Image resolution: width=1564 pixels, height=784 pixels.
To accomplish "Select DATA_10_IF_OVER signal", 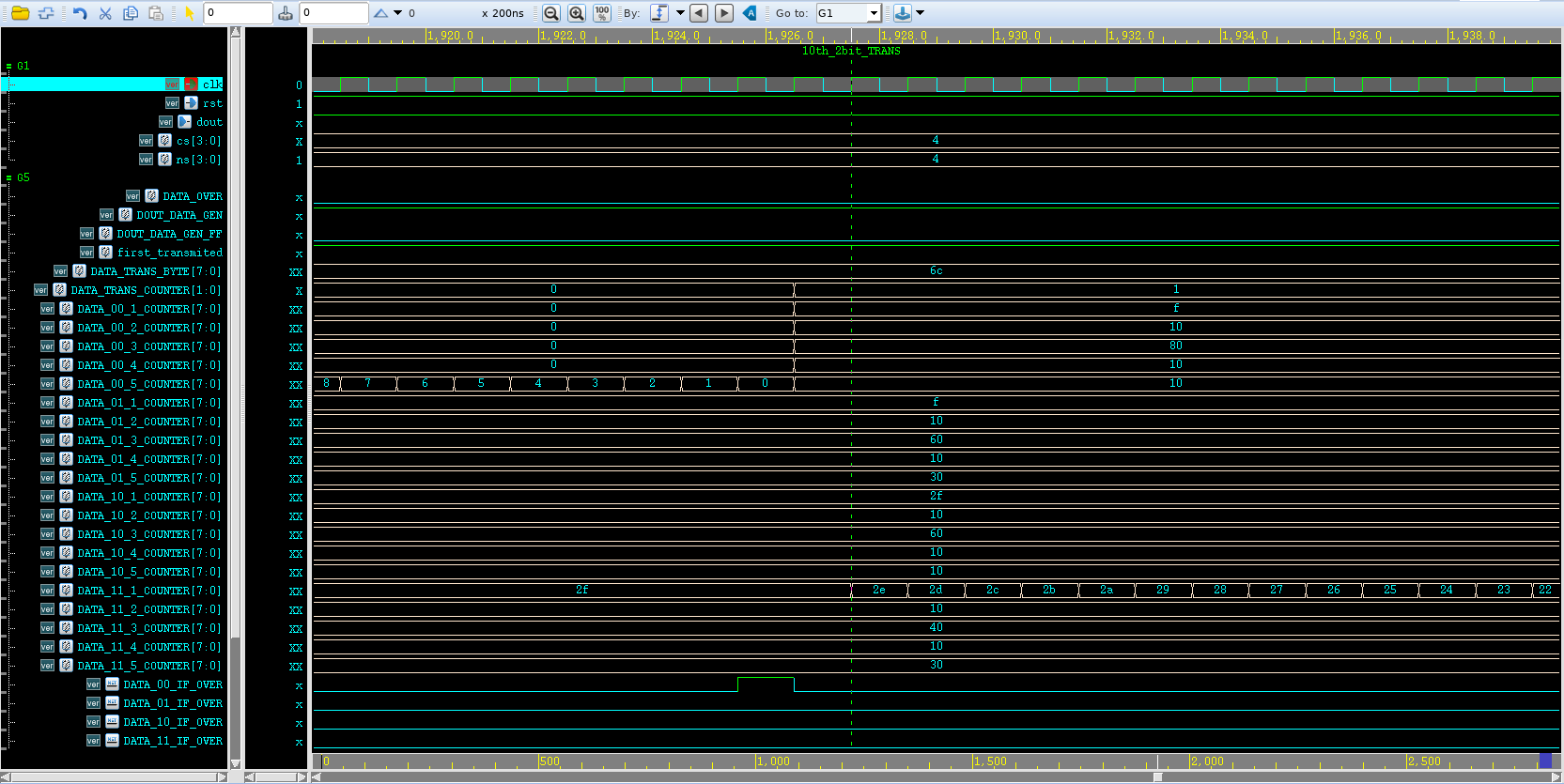I will (173, 722).
